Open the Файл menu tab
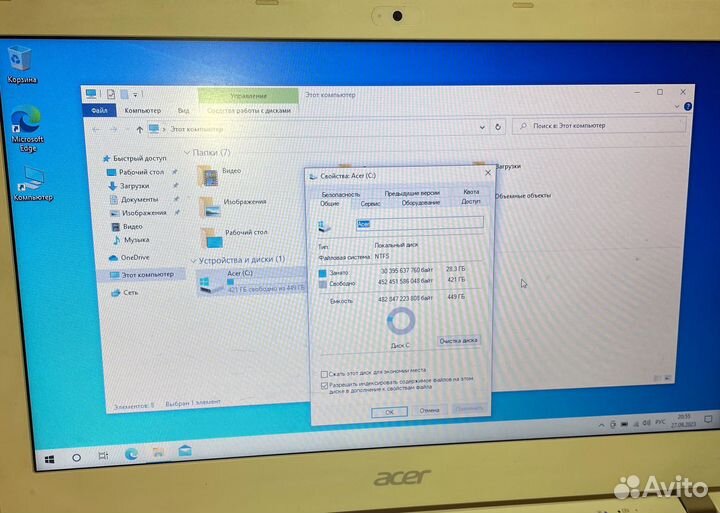The height and width of the screenshot is (513, 720). [100, 111]
